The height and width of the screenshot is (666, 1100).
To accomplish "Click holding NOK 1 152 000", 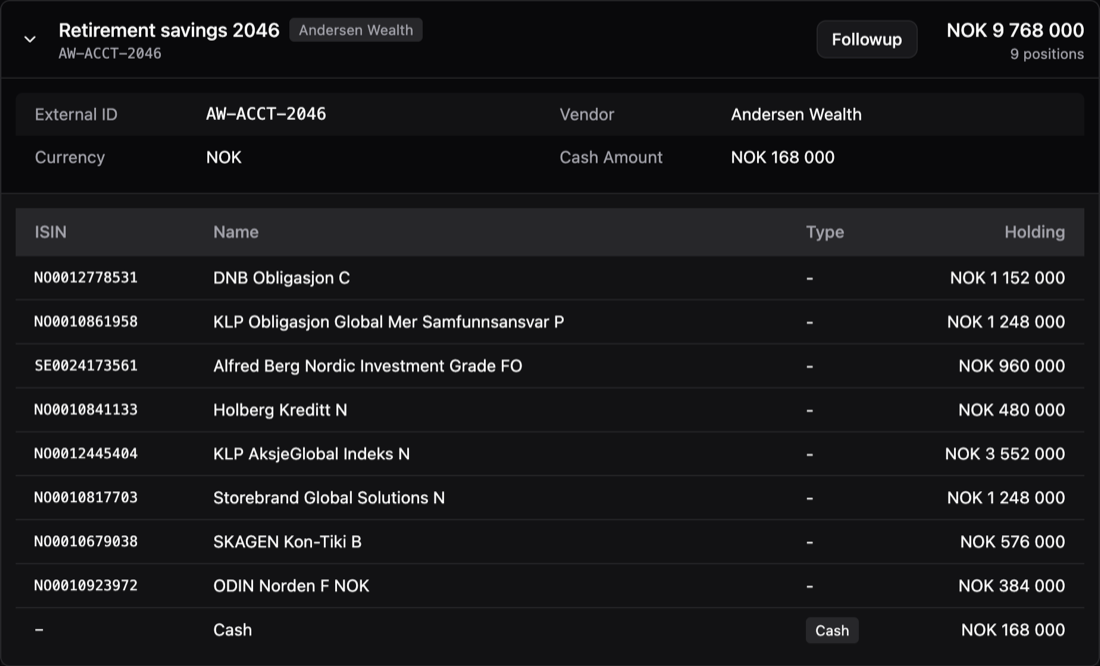I will point(1007,278).
